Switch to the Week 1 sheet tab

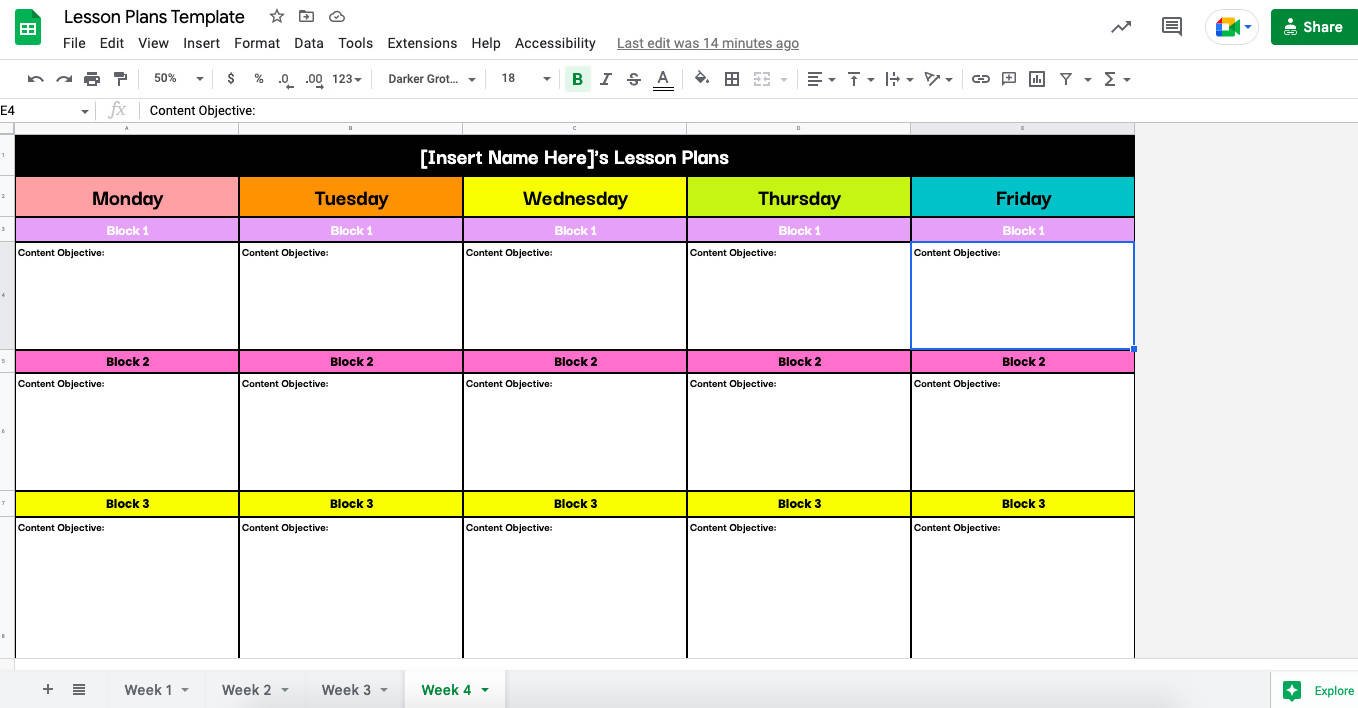(x=146, y=690)
